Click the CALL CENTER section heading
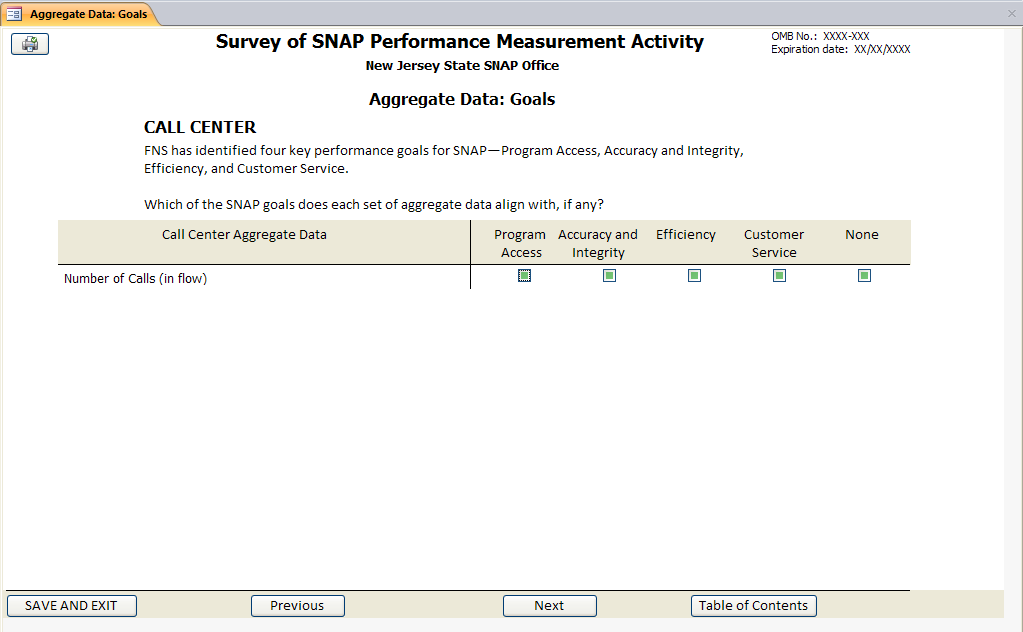The width and height of the screenshot is (1023, 632). pos(200,127)
